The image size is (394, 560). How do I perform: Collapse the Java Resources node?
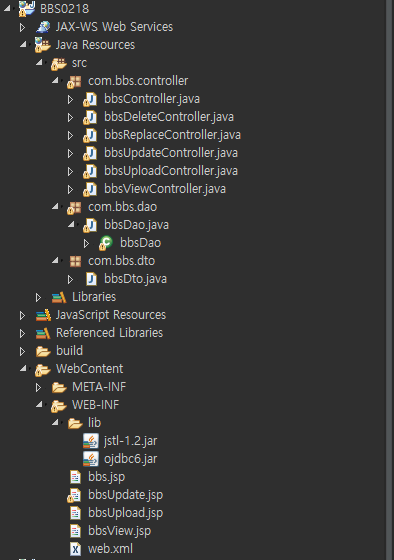(23, 44)
